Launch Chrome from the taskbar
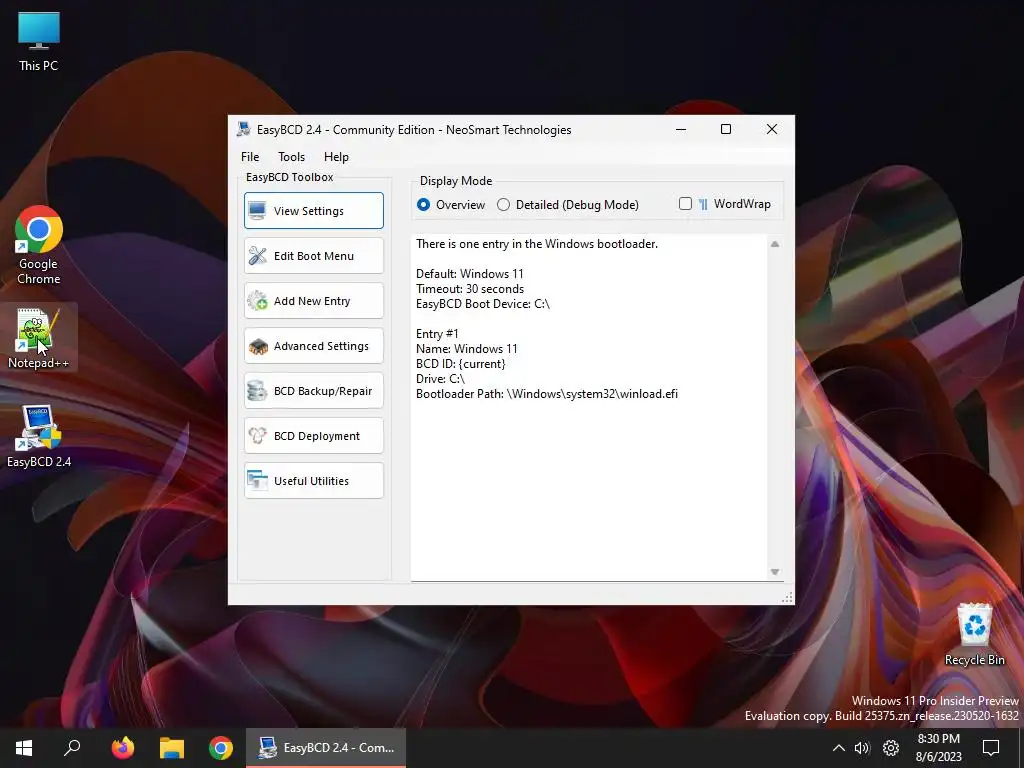The width and height of the screenshot is (1024, 768). click(x=221, y=748)
